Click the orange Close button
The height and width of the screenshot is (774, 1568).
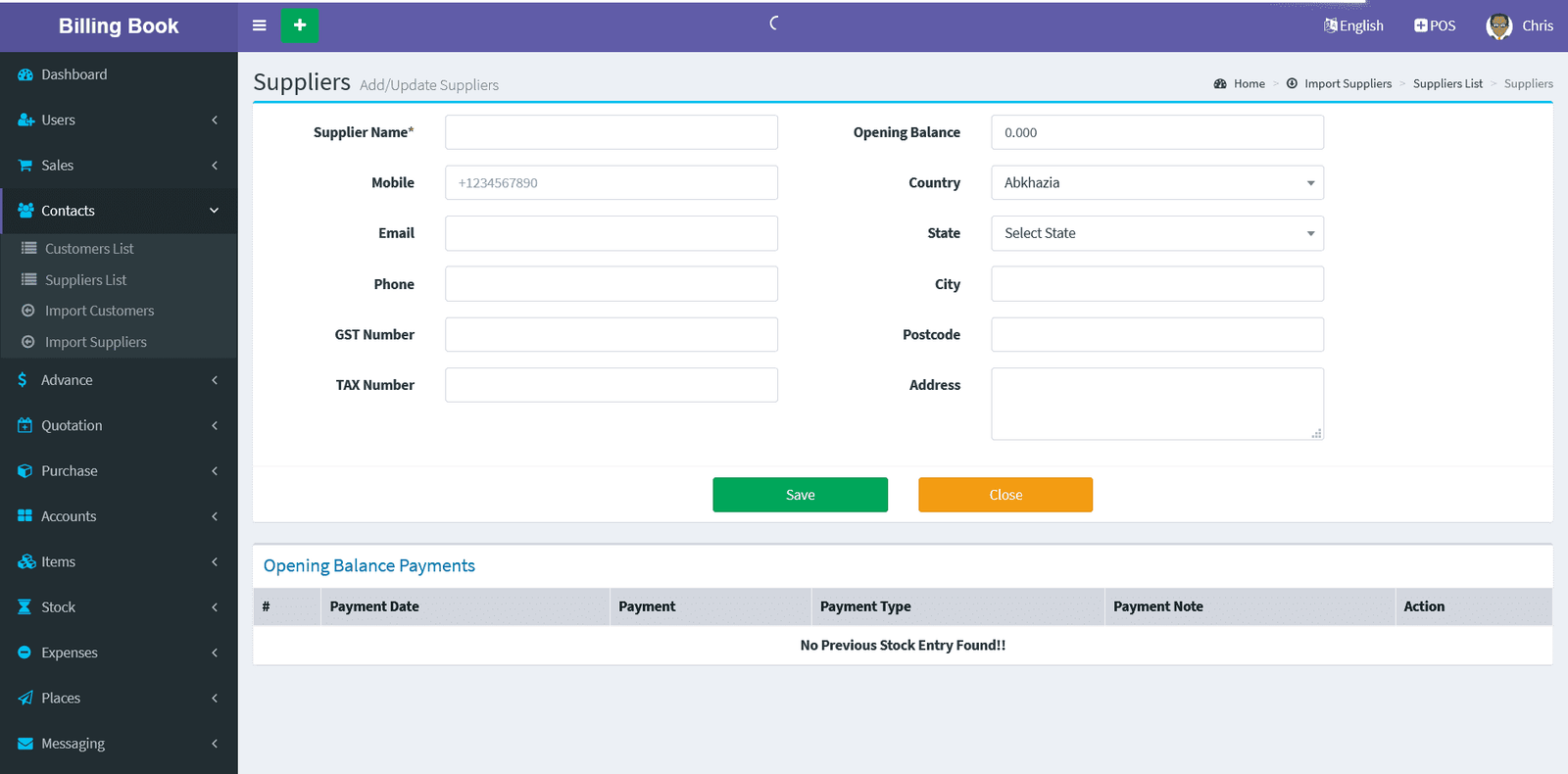pos(1004,495)
